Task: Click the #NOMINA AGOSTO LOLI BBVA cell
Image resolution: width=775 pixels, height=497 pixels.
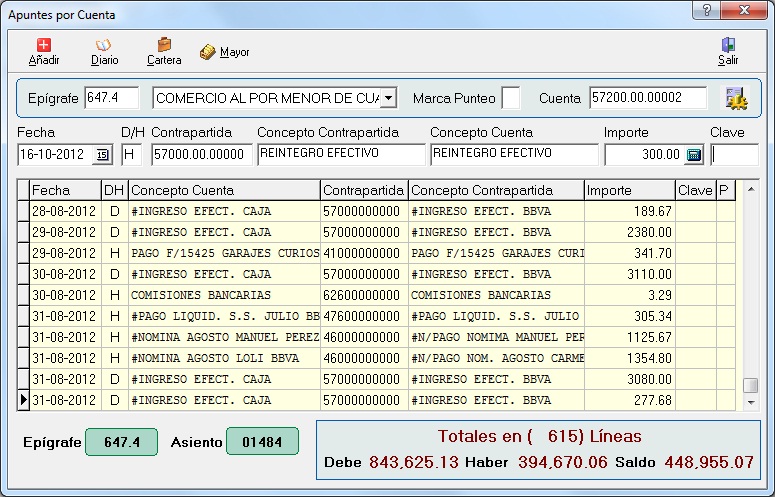Action: 224,358
